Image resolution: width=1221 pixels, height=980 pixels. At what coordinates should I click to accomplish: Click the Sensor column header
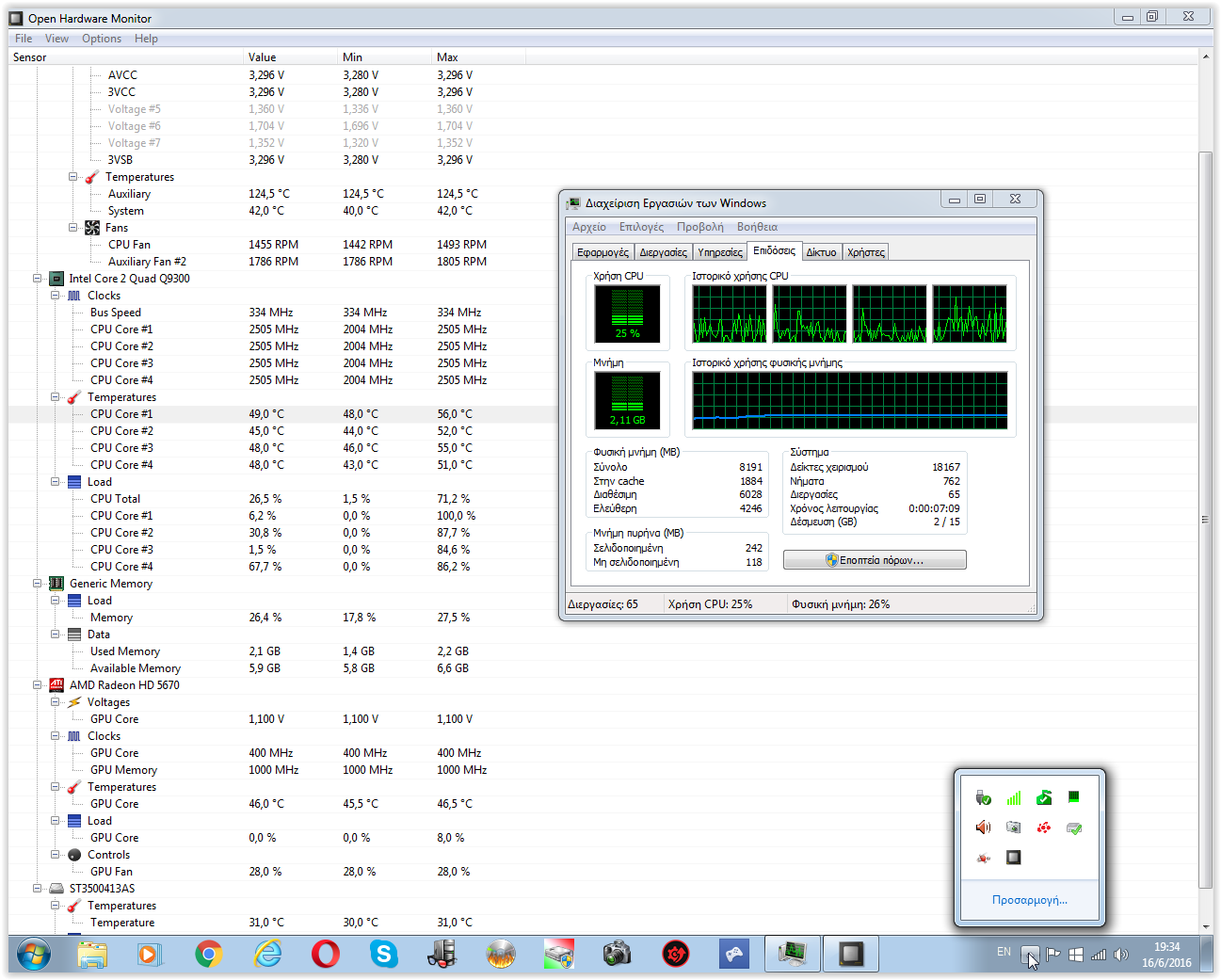click(125, 57)
